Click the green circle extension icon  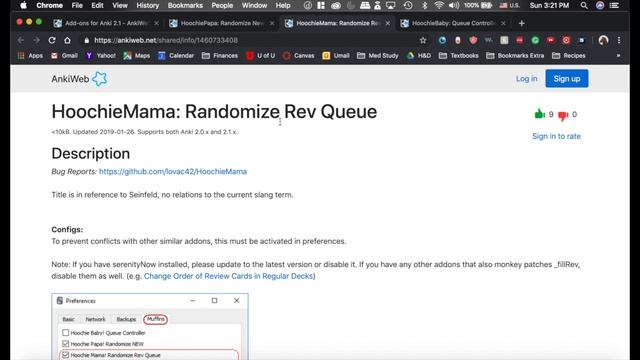[535, 40]
